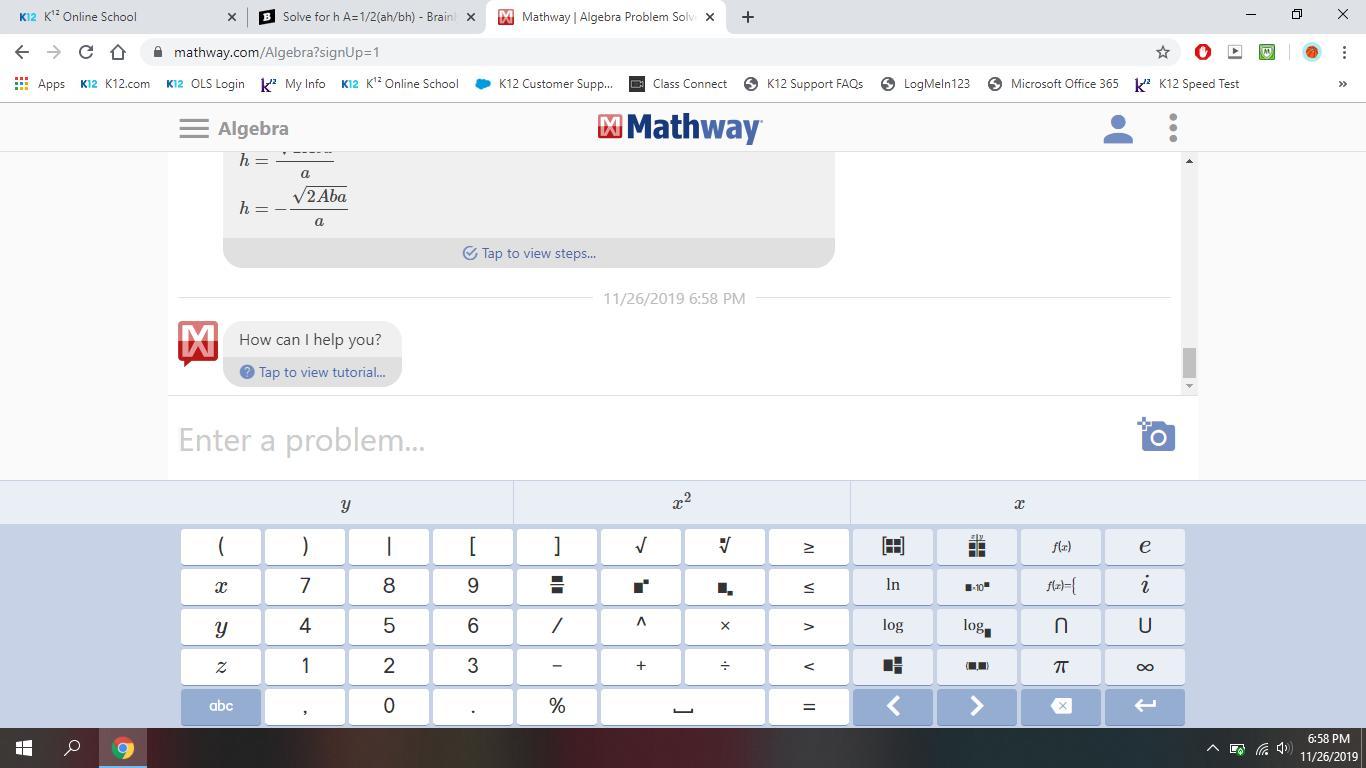Screen dimensions: 1366x768
Task: Open the K12.com bookmark
Action: pyautogui.click(x=115, y=84)
